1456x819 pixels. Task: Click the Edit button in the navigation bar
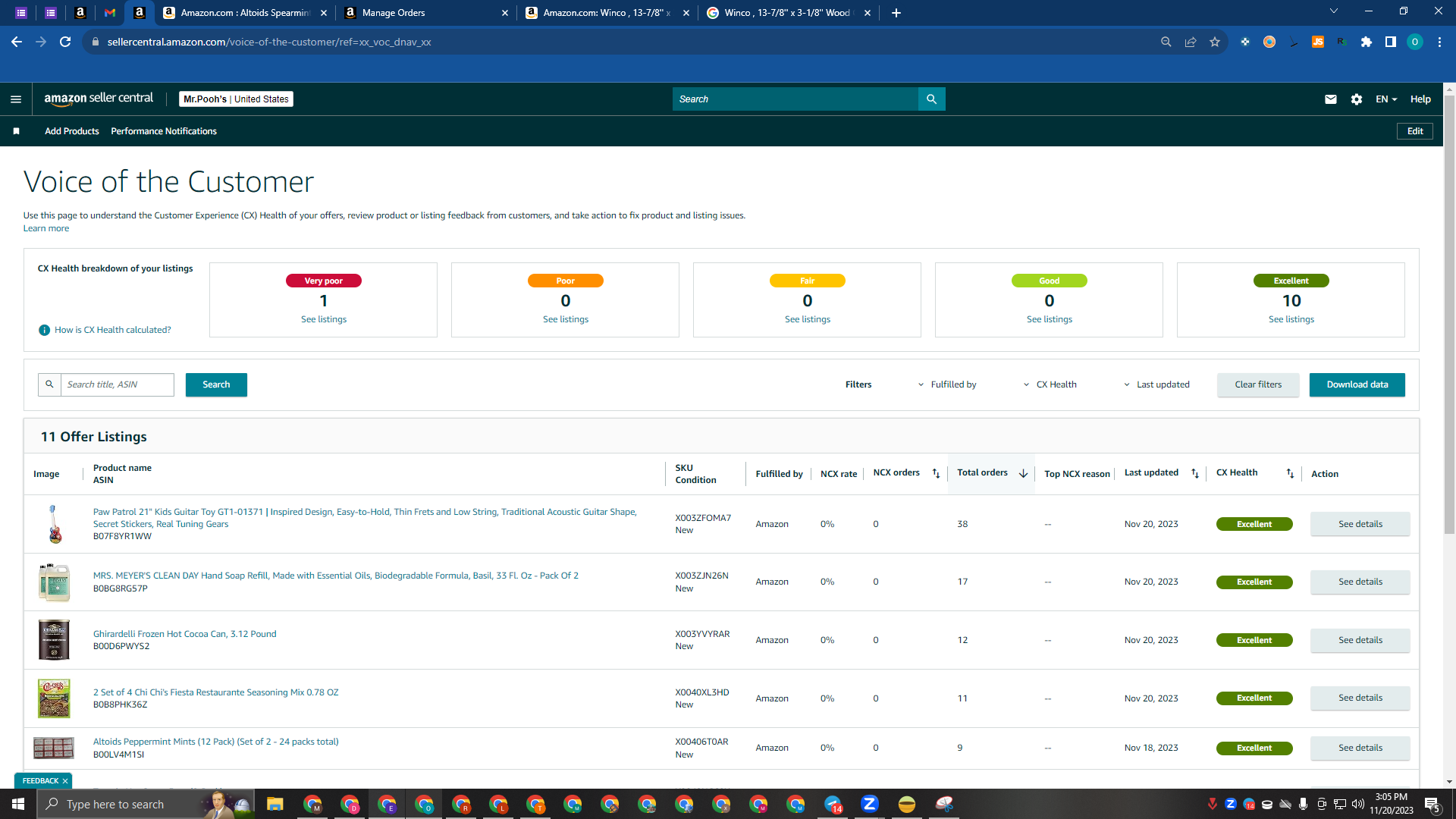click(1415, 131)
